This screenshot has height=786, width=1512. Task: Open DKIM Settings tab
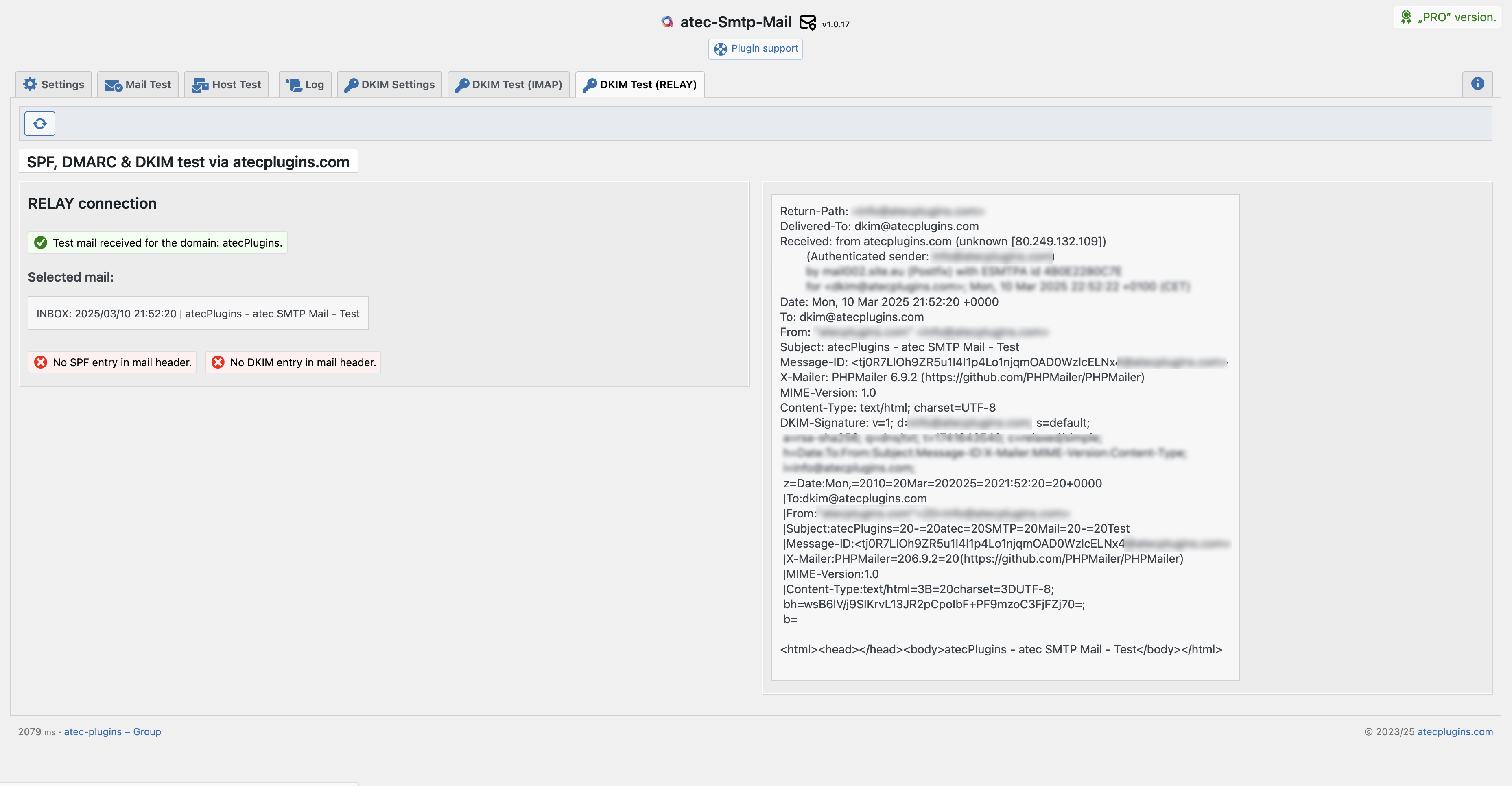[x=389, y=85]
